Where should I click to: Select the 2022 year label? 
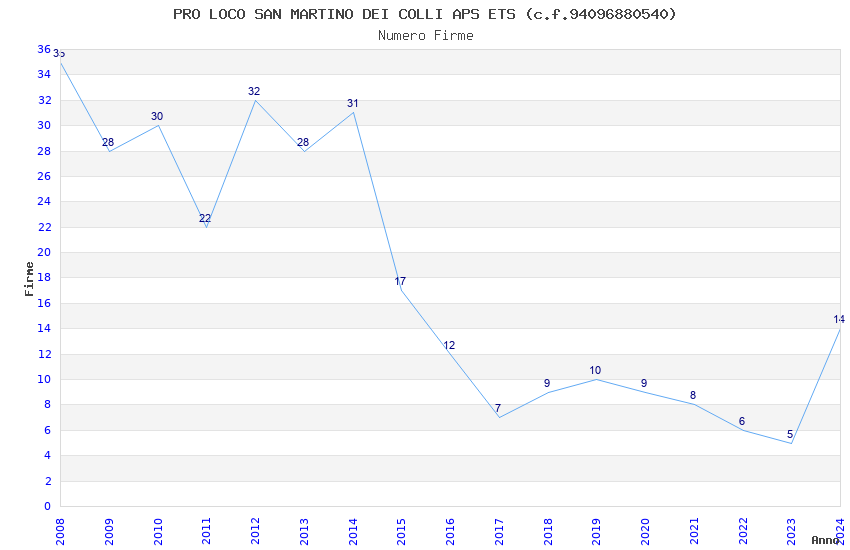click(x=743, y=532)
